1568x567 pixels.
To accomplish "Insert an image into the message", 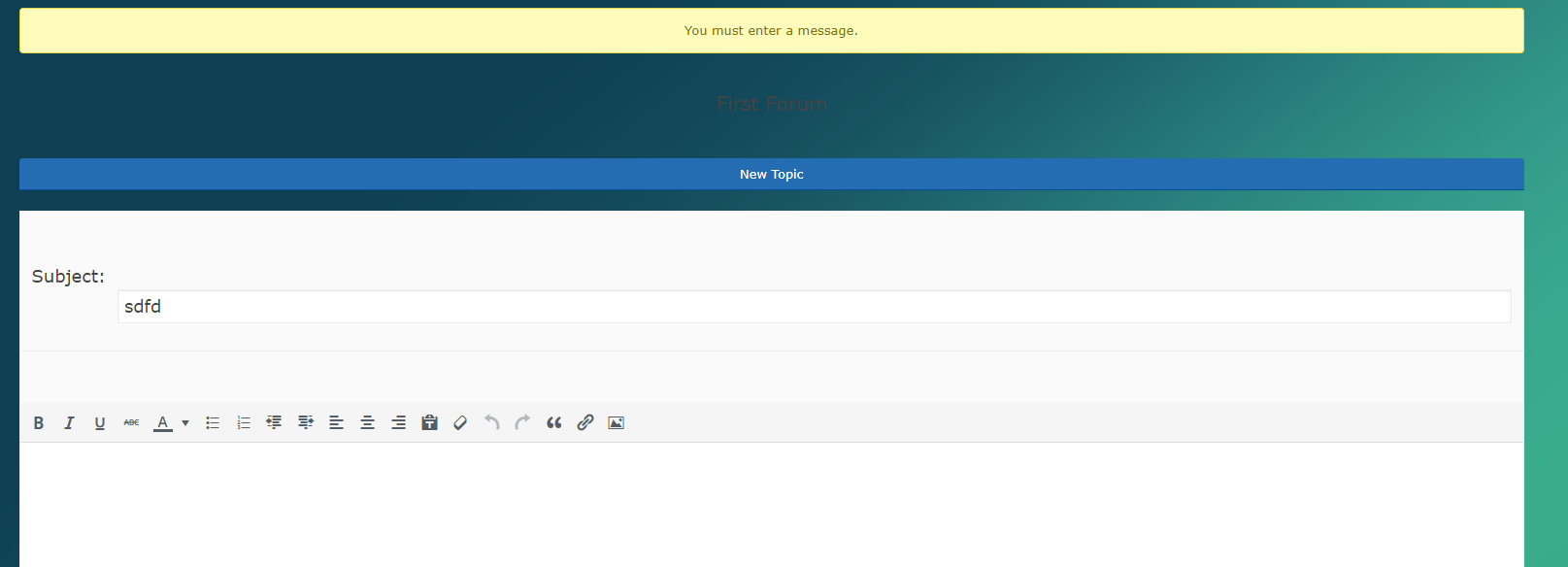I will coord(617,423).
